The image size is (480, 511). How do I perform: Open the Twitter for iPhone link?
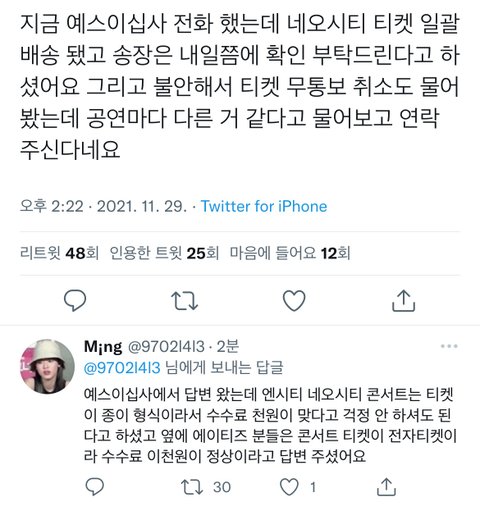coord(264,206)
